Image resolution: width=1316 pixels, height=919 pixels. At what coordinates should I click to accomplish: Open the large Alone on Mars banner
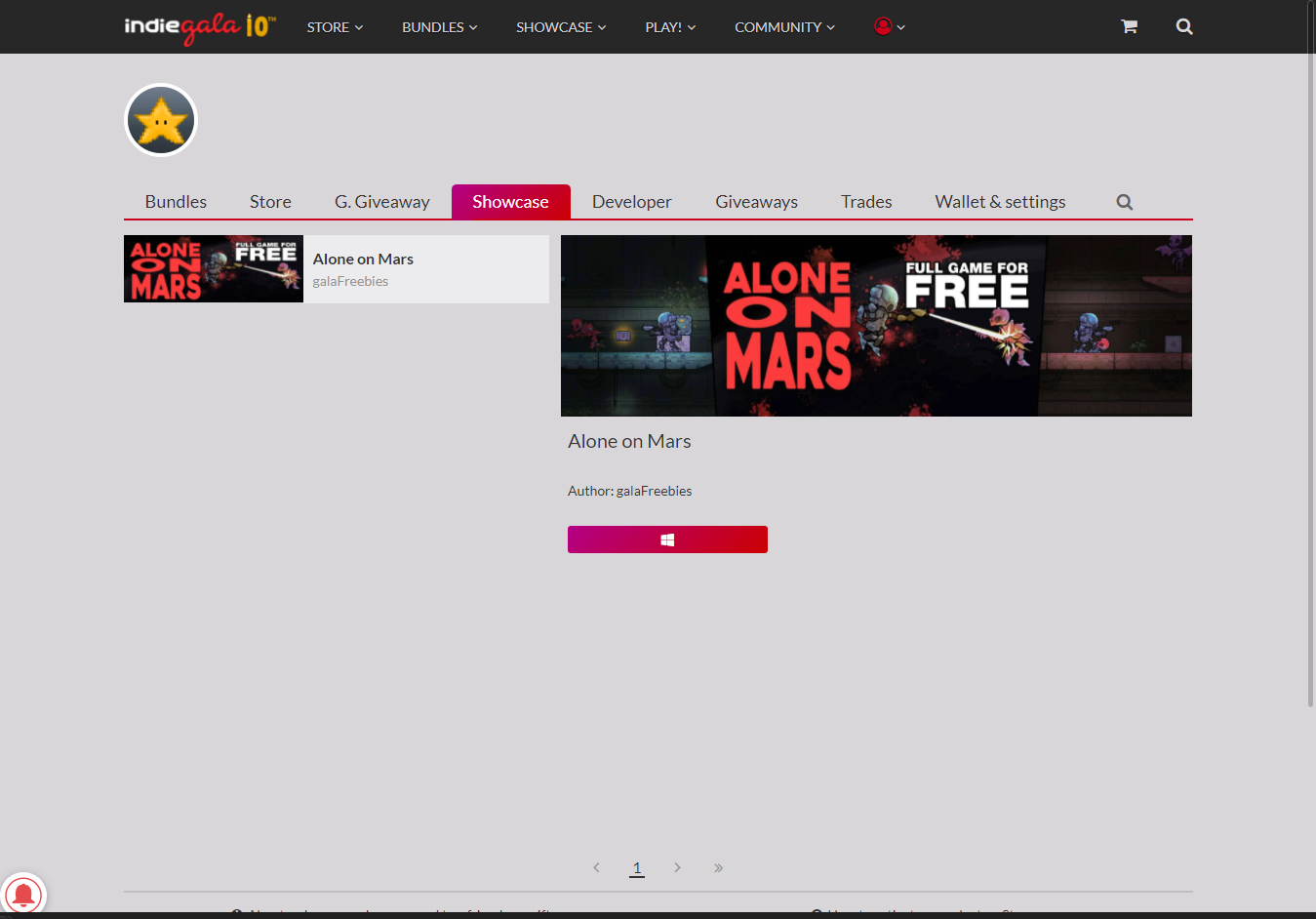click(x=876, y=326)
